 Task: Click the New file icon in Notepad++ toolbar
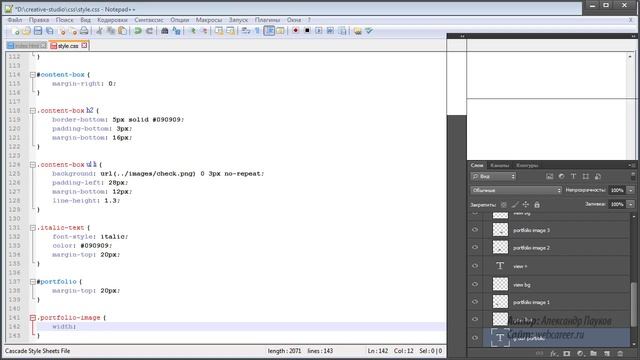click(15, 31)
